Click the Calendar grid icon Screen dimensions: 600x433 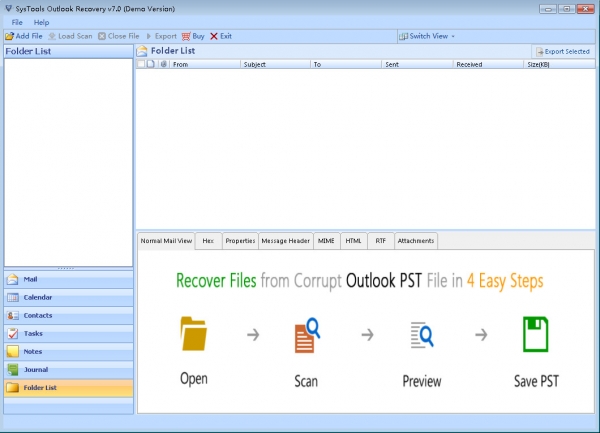[x=13, y=298]
